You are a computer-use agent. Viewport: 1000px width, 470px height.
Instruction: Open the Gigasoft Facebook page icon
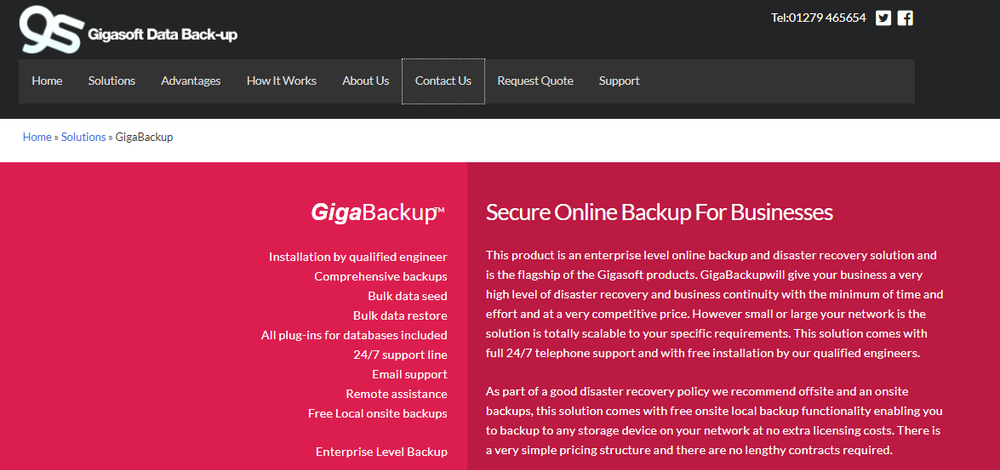click(x=905, y=18)
